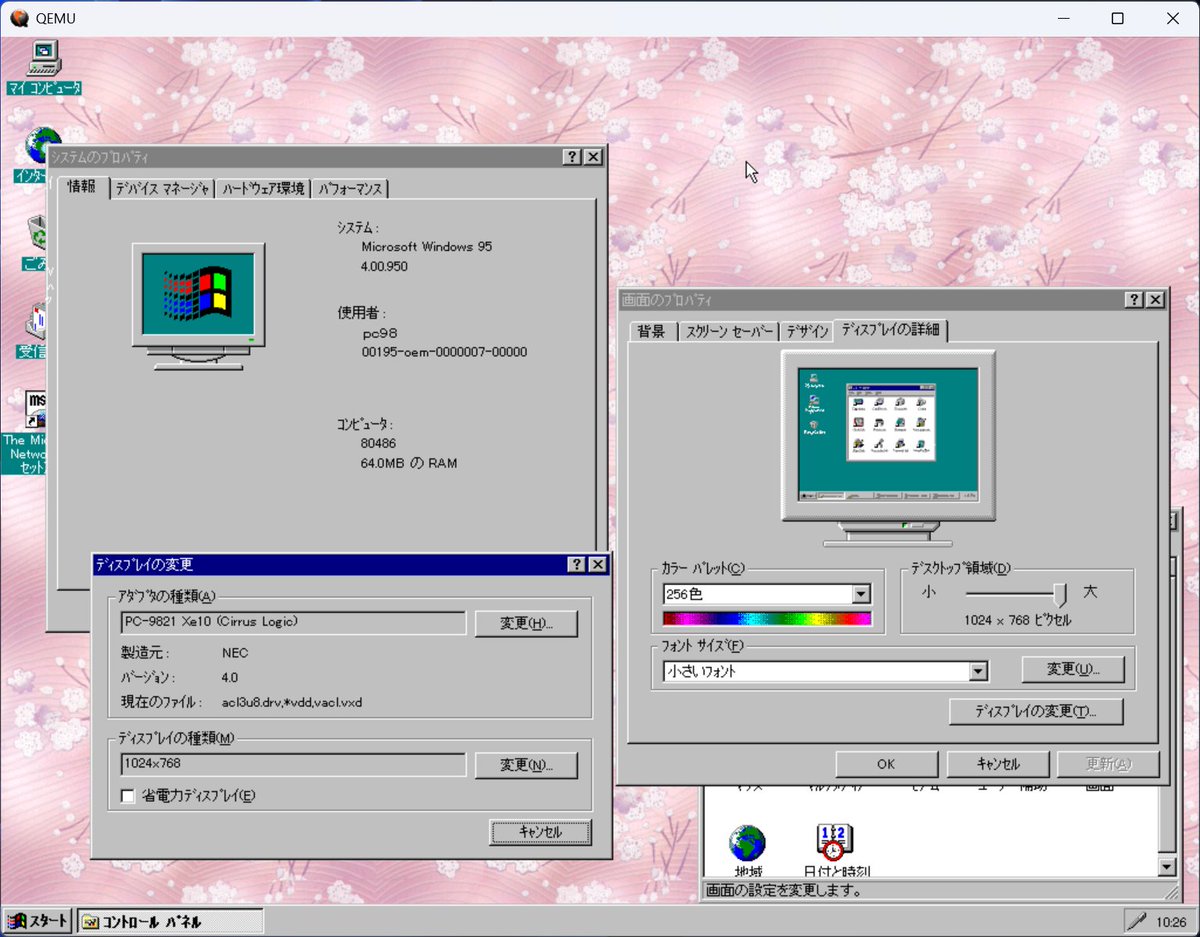Switch to the 情報 tab
Image resolution: width=1200 pixels, height=937 pixels.
(x=82, y=187)
